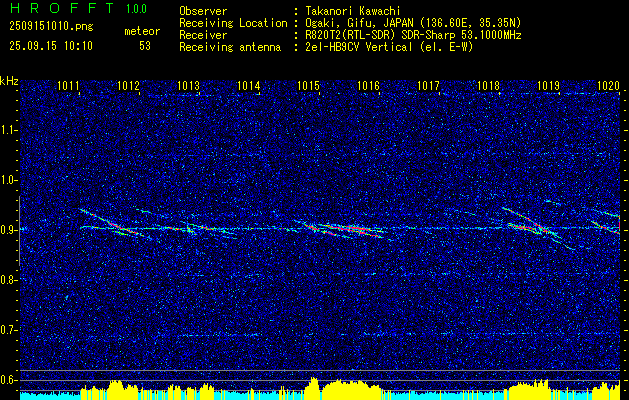Click the Receiver label
Image resolution: width=629 pixels, height=400 pixels.
pyautogui.click(x=203, y=35)
